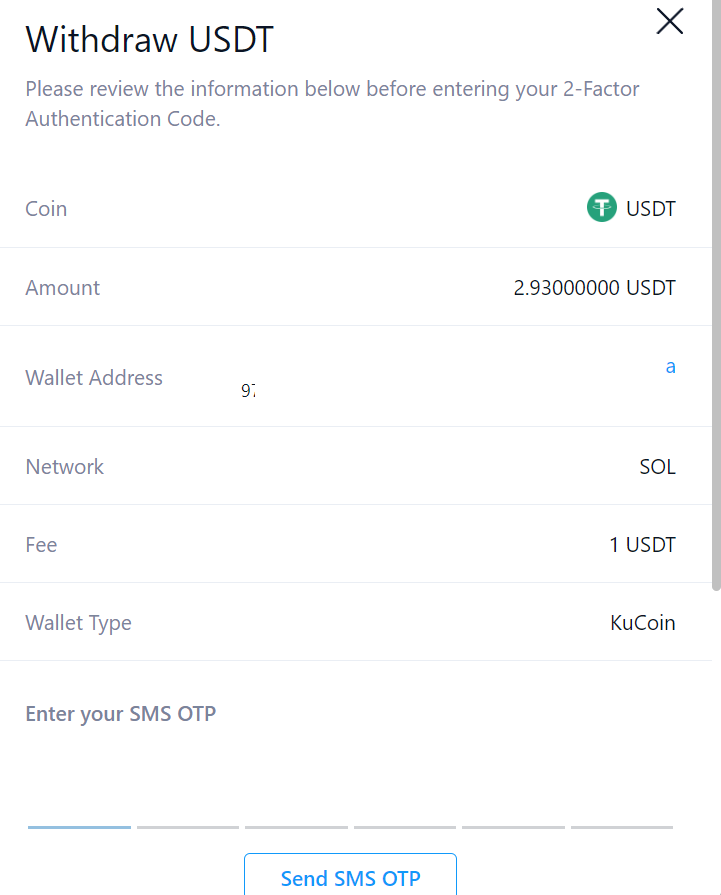This screenshot has width=721, height=895.
Task: Click the blue wallet address link
Action: click(670, 367)
